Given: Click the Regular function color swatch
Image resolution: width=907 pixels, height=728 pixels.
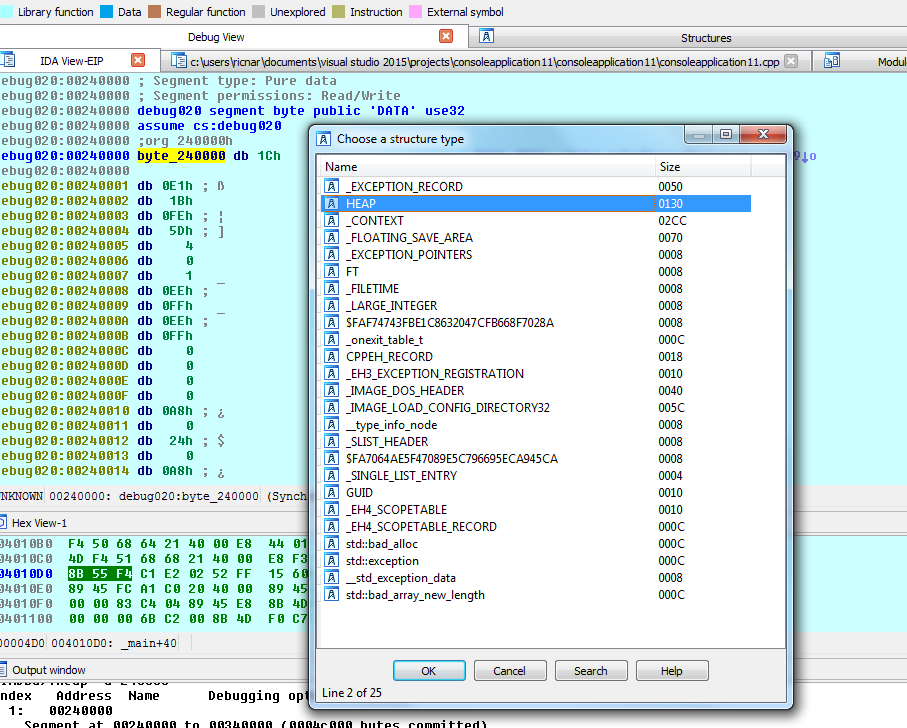Looking at the screenshot, I should (154, 12).
